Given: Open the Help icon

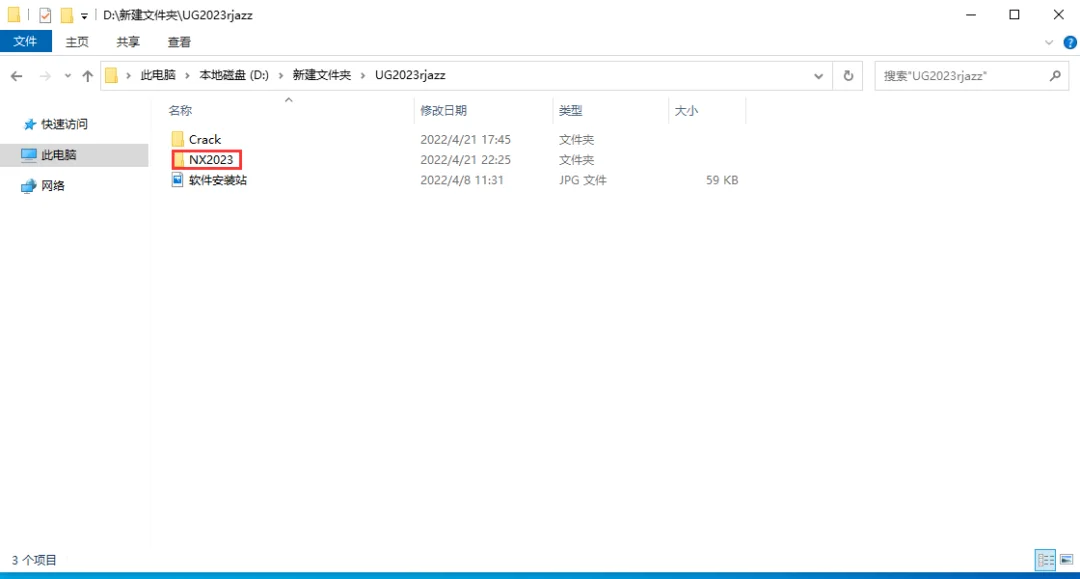Looking at the screenshot, I should coord(1070,42).
